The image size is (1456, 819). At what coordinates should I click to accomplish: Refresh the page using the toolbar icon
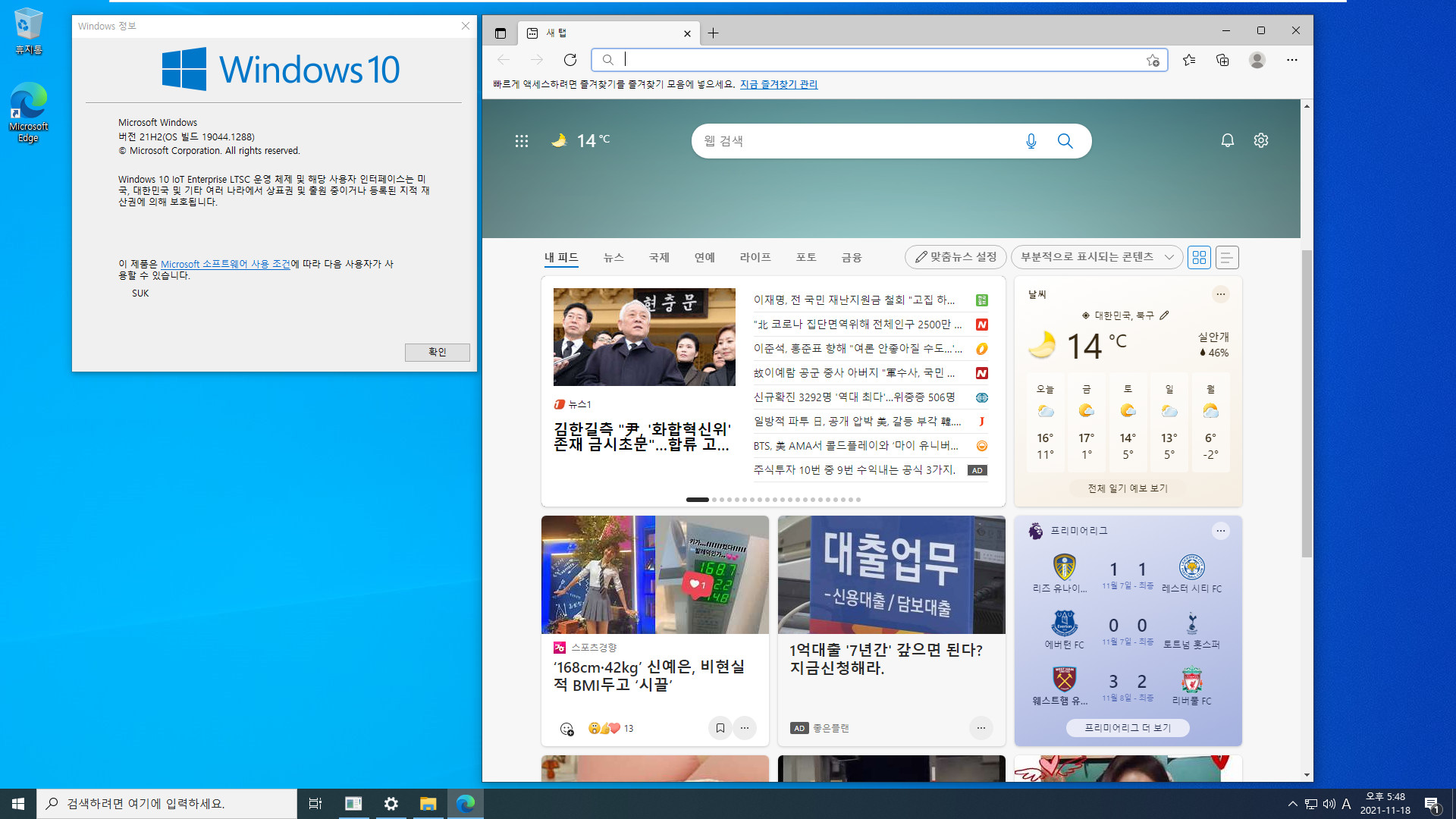coord(570,60)
